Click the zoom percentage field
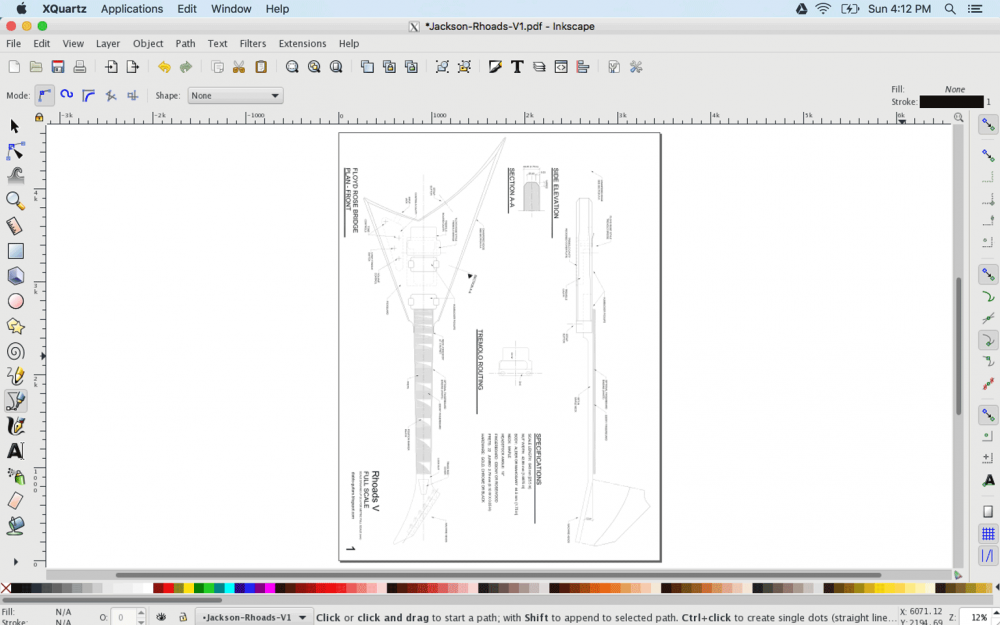 (x=977, y=617)
